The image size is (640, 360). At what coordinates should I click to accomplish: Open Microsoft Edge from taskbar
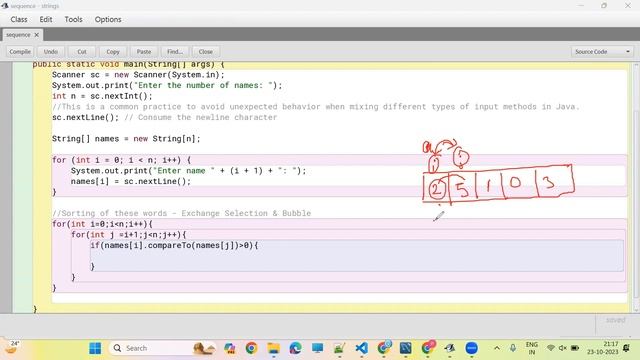click(x=296, y=348)
